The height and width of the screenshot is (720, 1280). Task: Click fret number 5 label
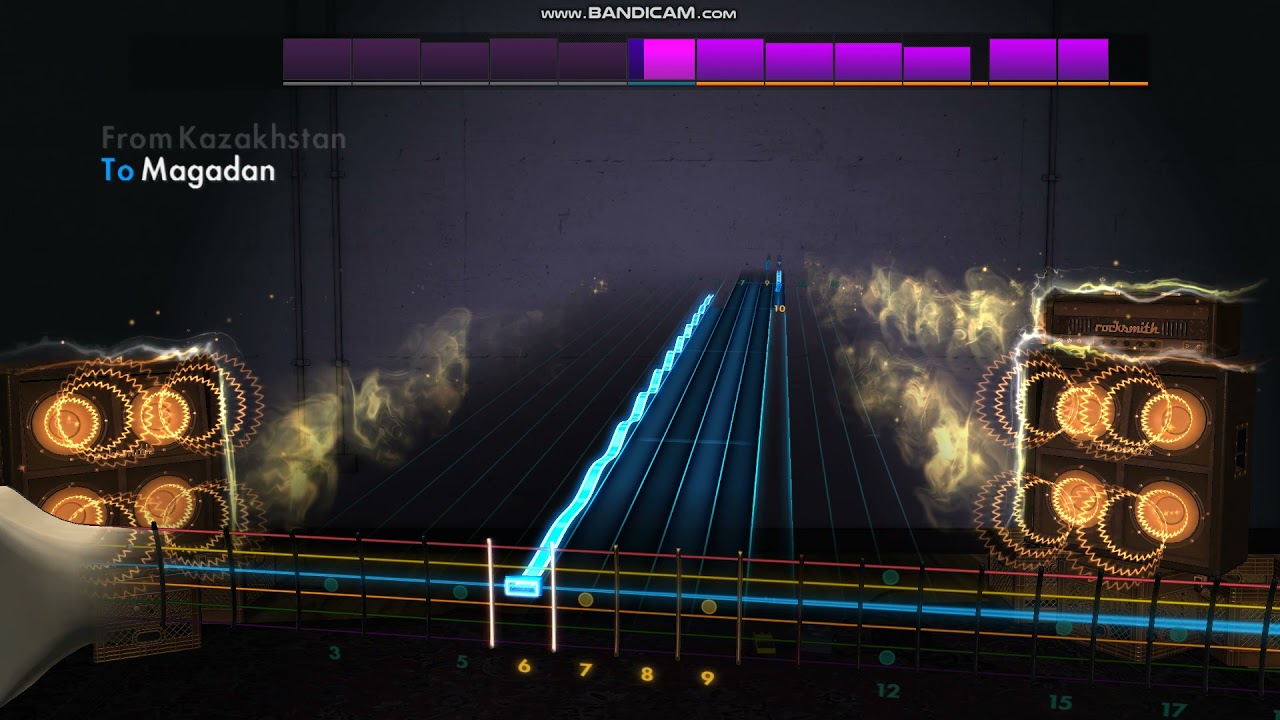click(462, 661)
